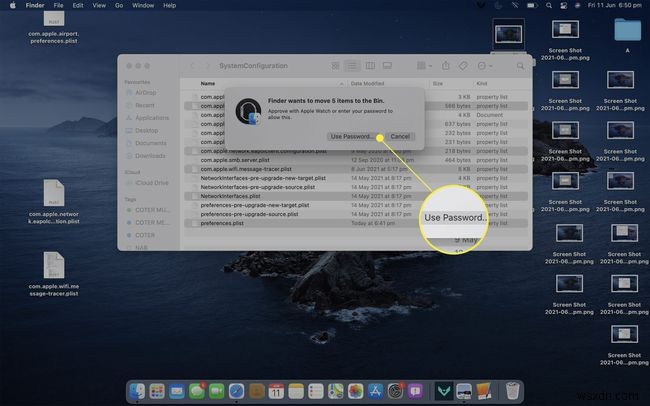
Task: Select NetworkInterfaces-pre-upgrade-source.plist row
Action: click(x=356, y=187)
